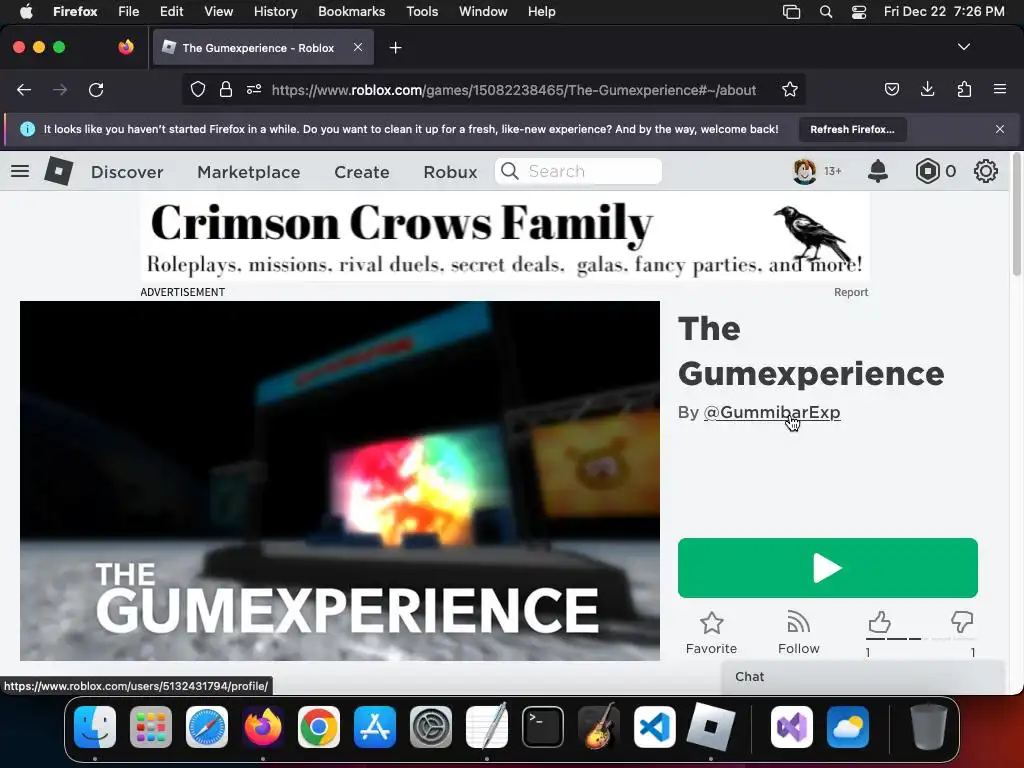Click the Refresh Firefox button
The image size is (1024, 768).
coord(852,129)
